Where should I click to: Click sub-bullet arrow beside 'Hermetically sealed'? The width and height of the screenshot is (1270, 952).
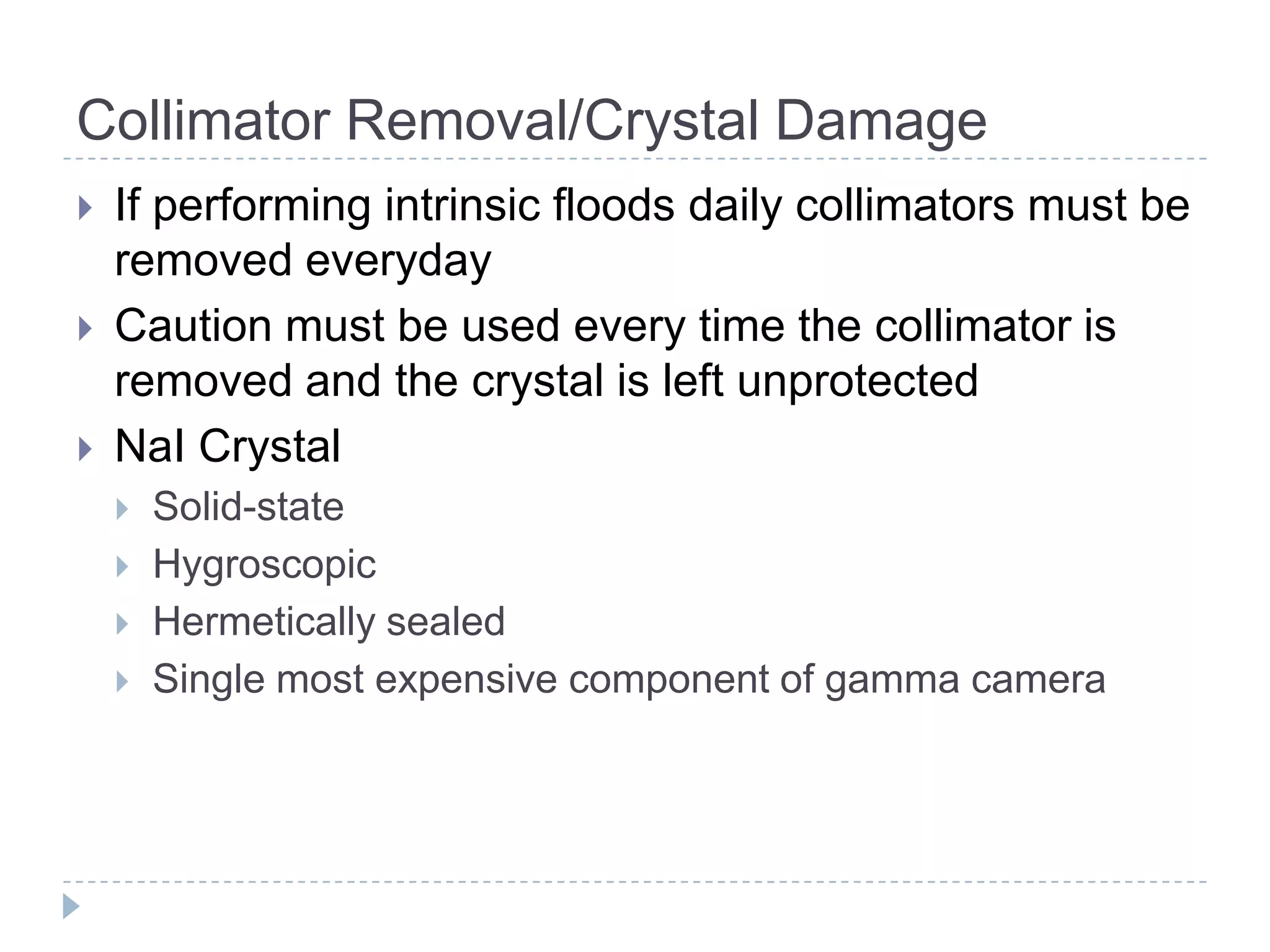pos(122,624)
